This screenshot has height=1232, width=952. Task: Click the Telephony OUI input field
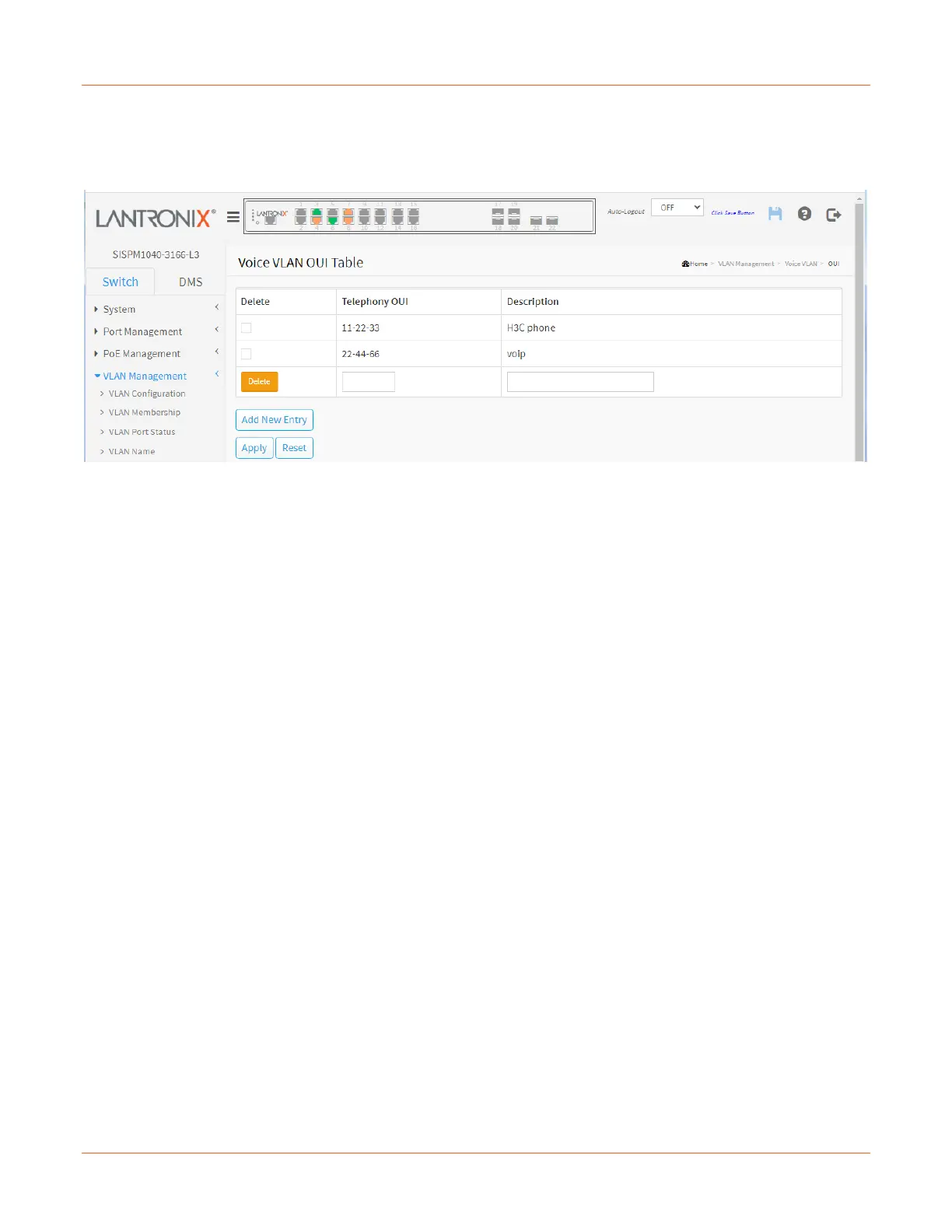click(x=369, y=382)
